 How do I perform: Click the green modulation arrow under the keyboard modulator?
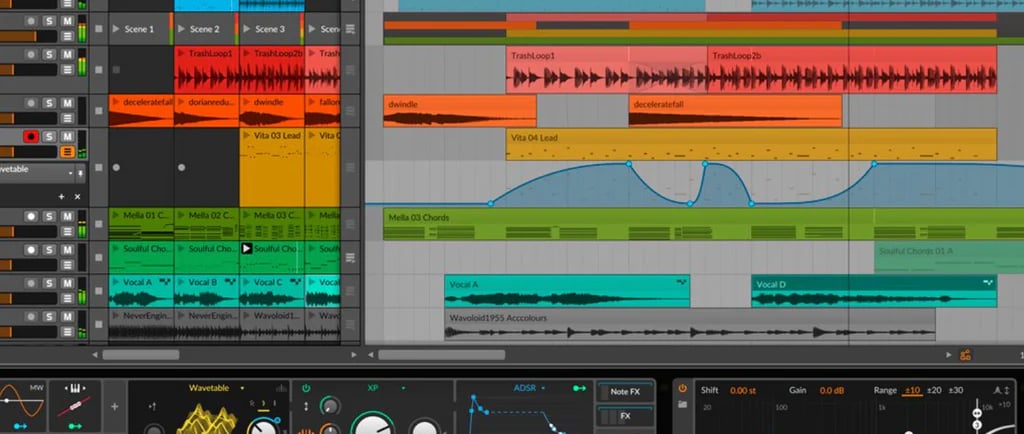point(75,426)
